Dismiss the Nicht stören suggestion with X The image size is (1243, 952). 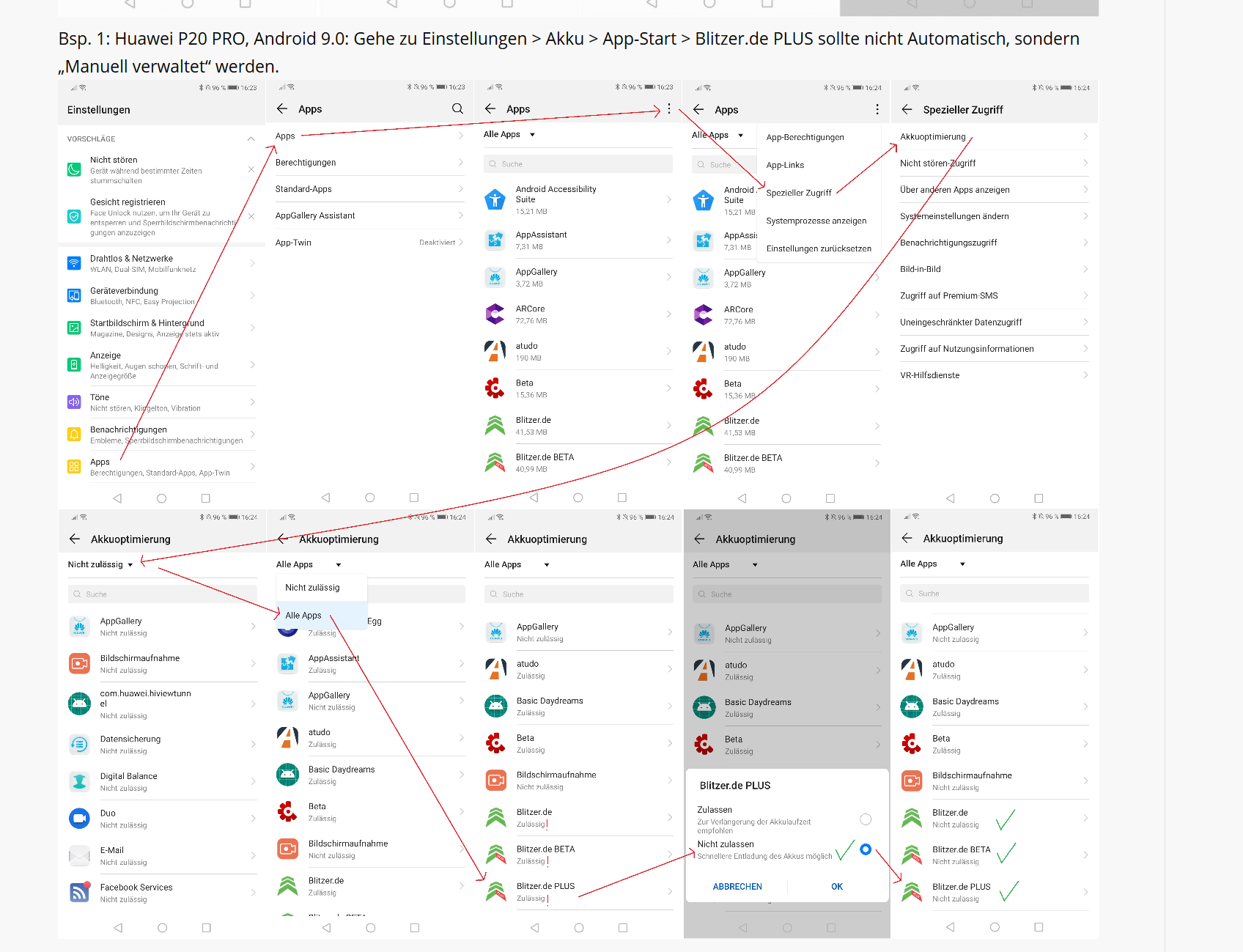coord(251,169)
